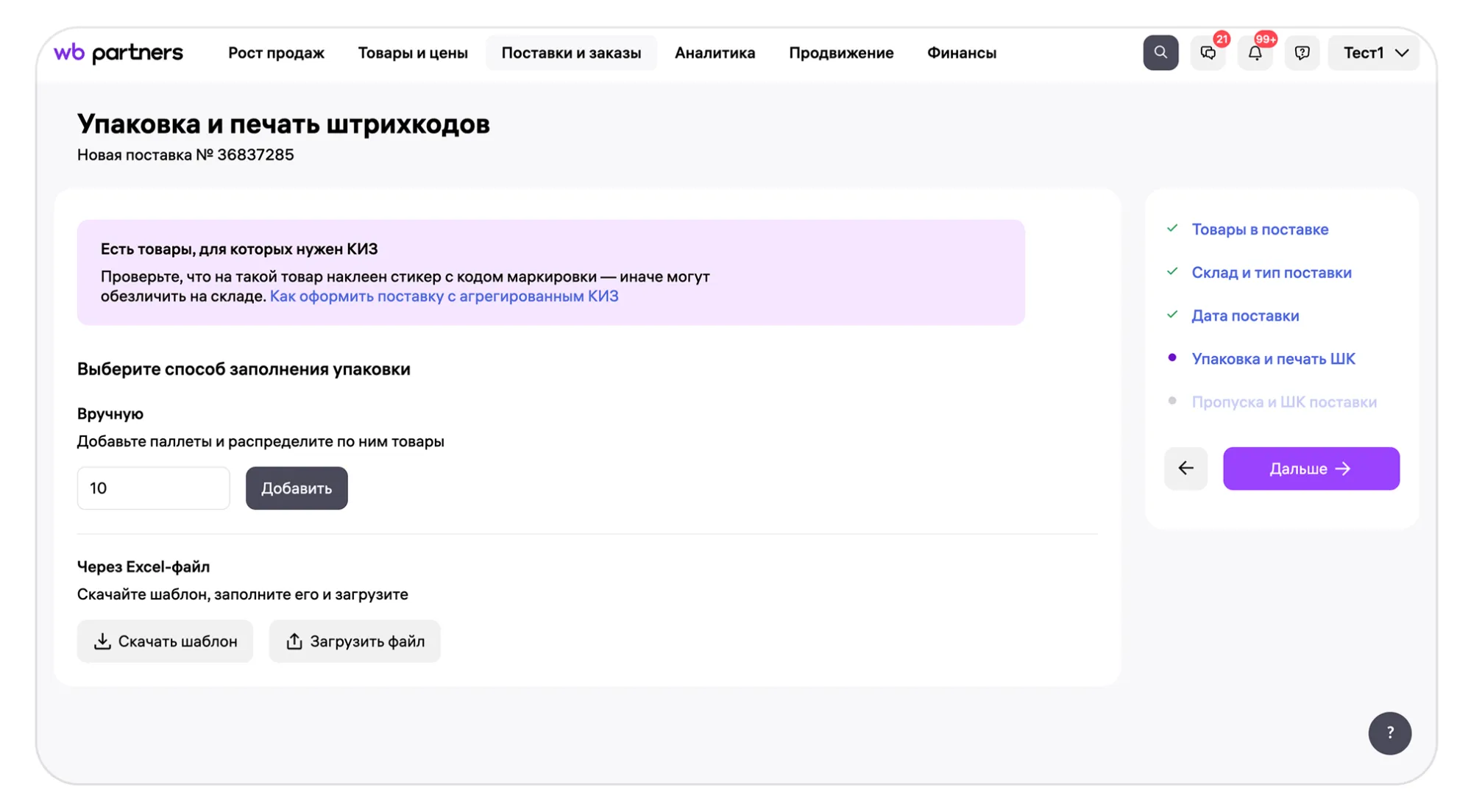
Task: Click heading Упаковка и печать штрихкодов
Action: [x=283, y=124]
